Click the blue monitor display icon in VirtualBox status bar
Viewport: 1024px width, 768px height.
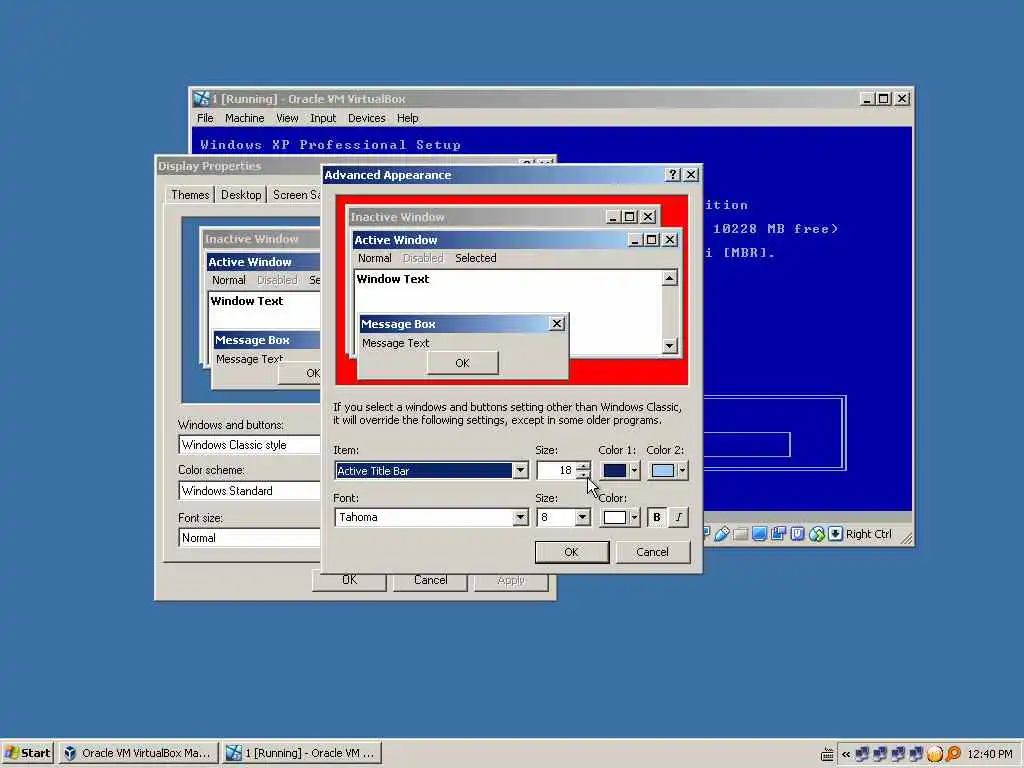click(759, 534)
